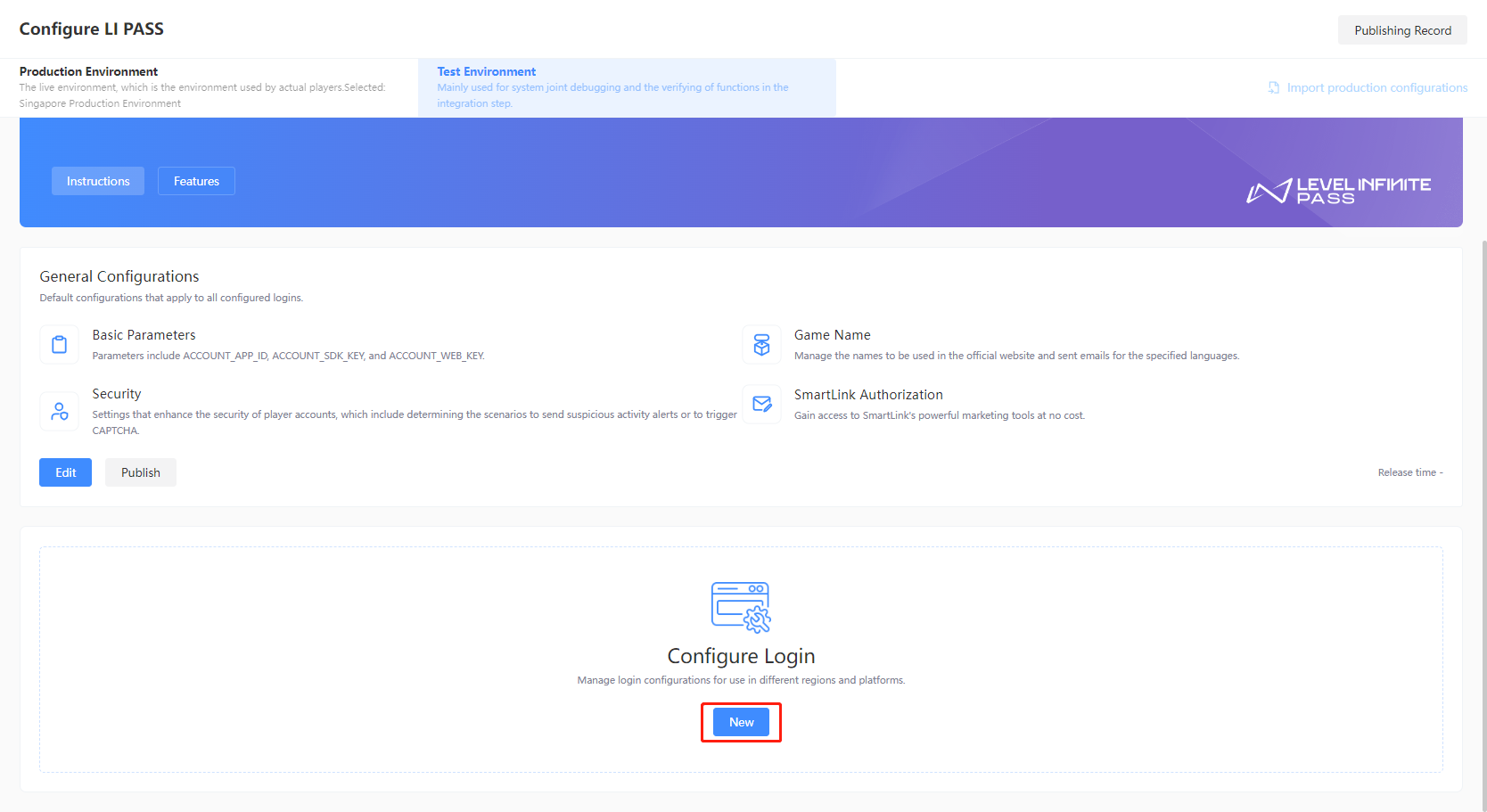Click the SmartLink 'Gain access' description

click(940, 415)
